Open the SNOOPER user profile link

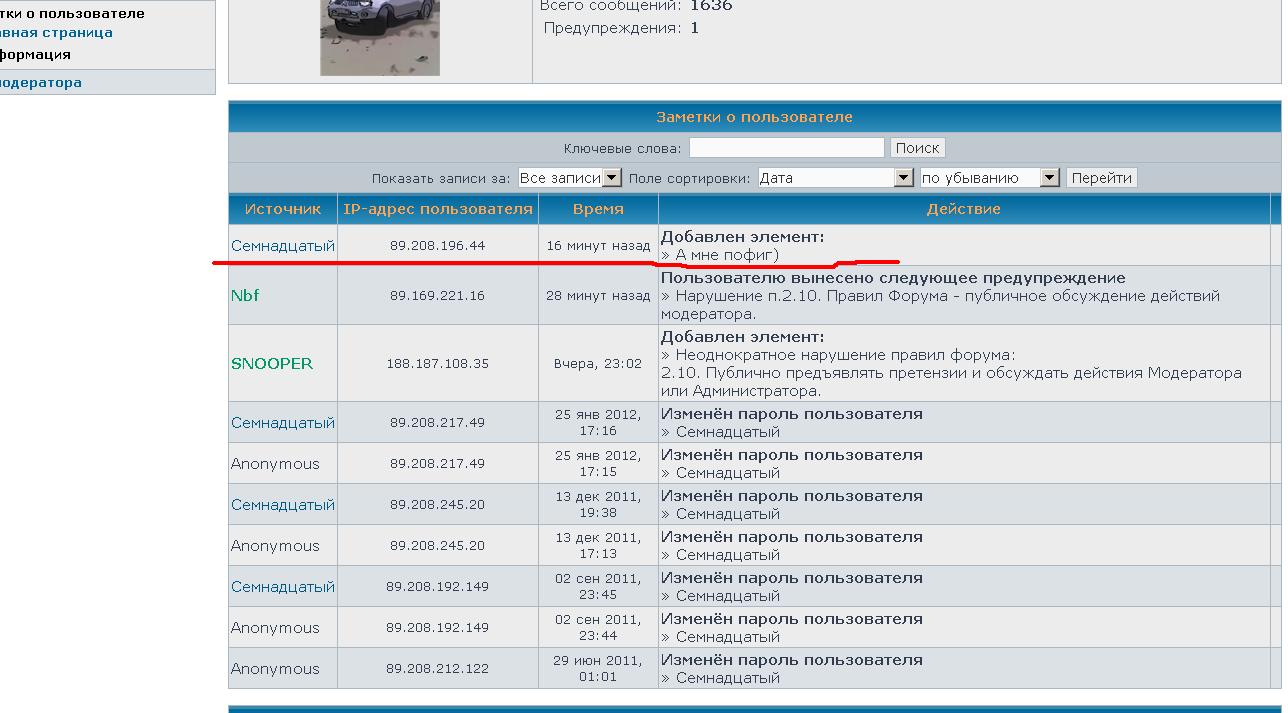click(272, 364)
